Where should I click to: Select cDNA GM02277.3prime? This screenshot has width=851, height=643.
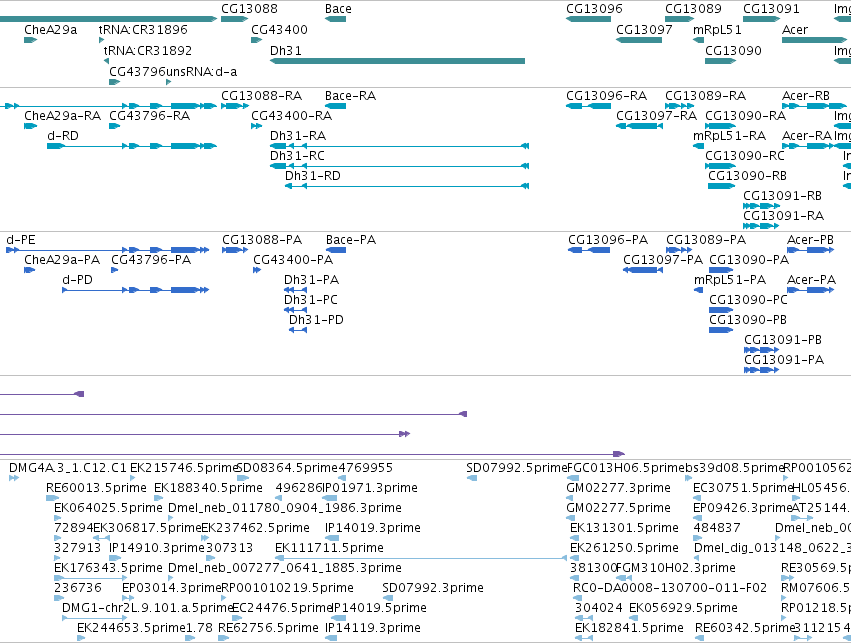tap(618, 488)
